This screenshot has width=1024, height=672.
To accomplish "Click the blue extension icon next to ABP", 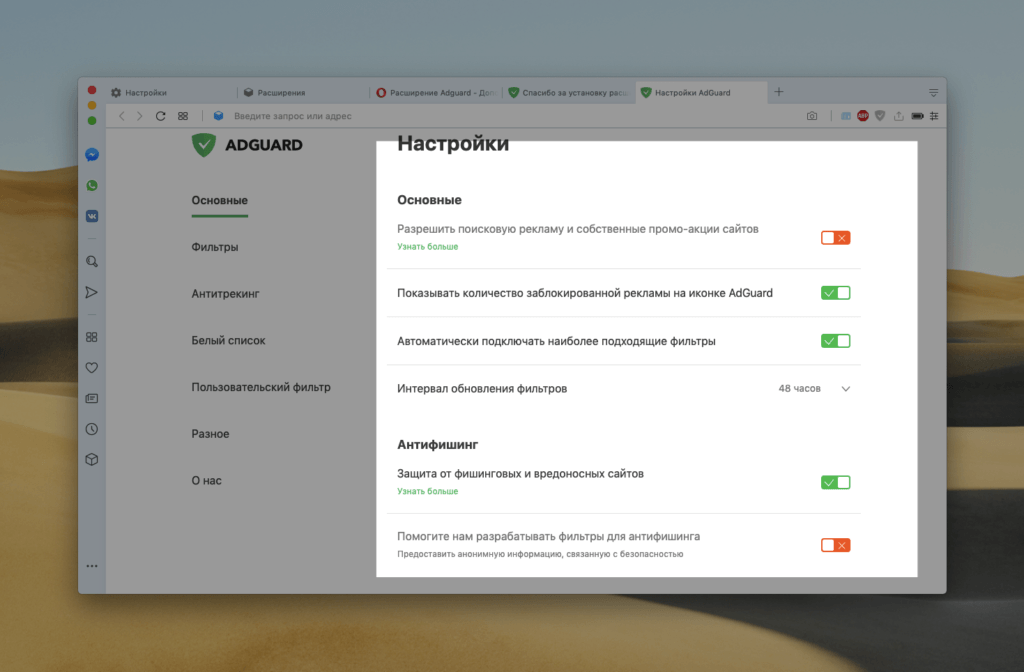I will 846,116.
